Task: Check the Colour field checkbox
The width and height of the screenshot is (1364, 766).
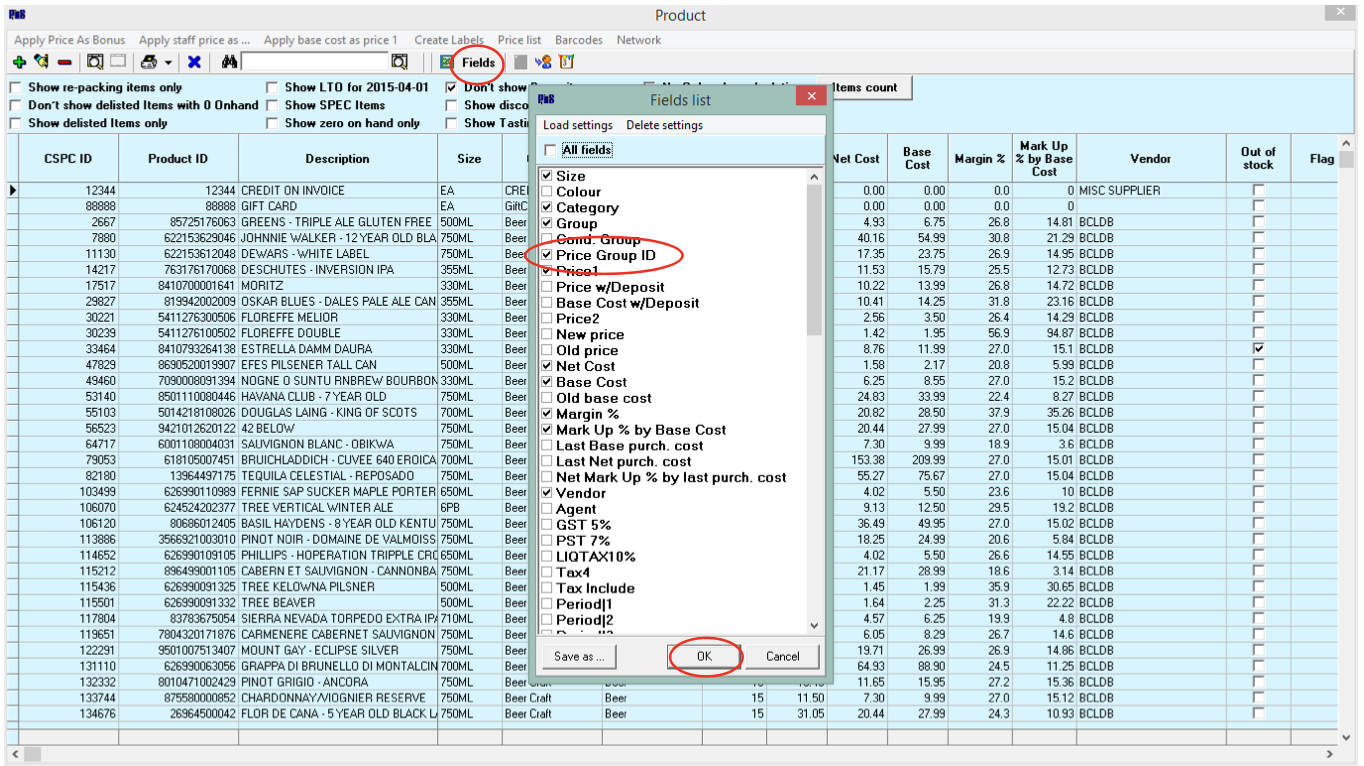Action: pos(546,192)
